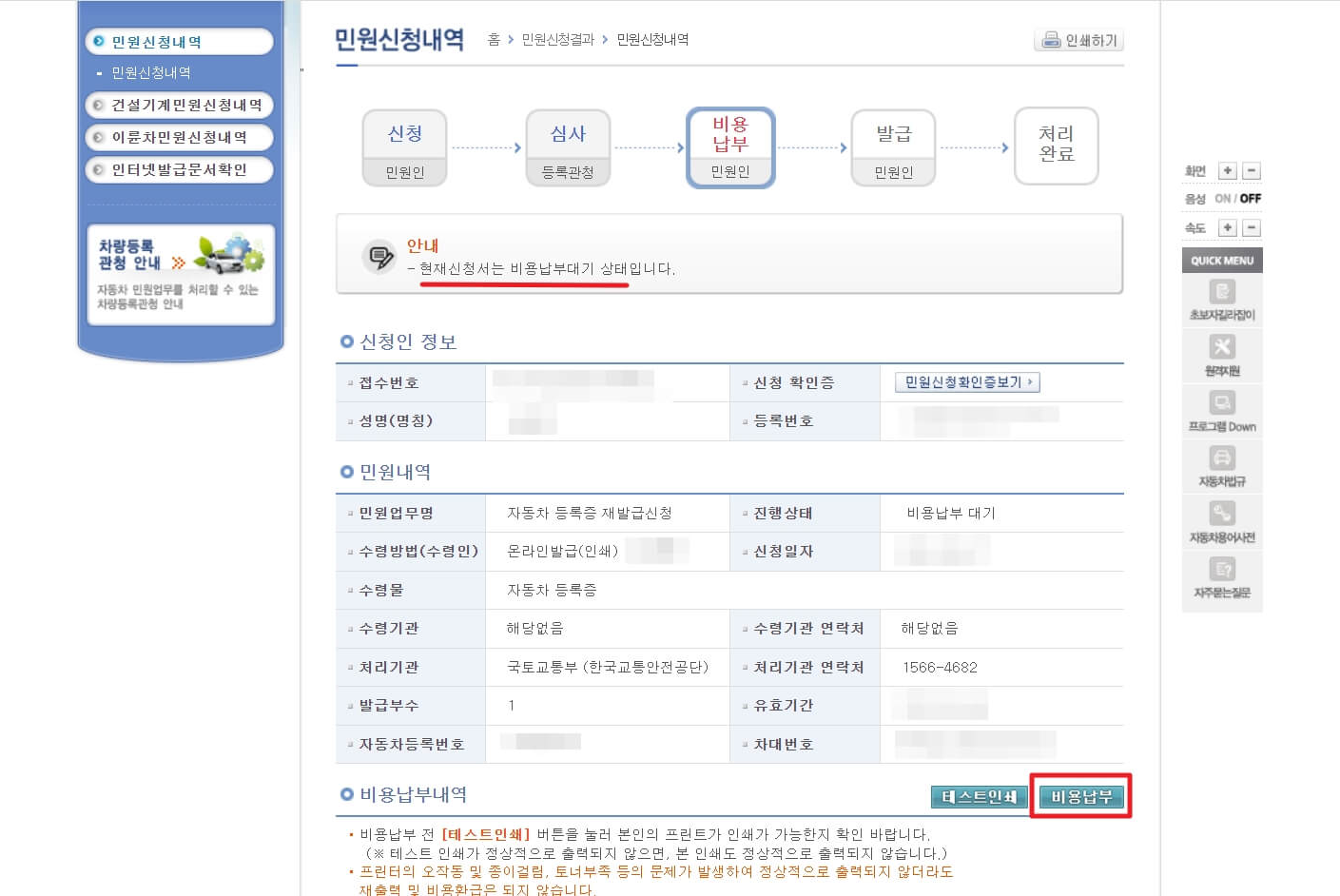Click the 인쇄하기 print icon
Image resolution: width=1340 pixels, height=896 pixels.
coord(1079,40)
